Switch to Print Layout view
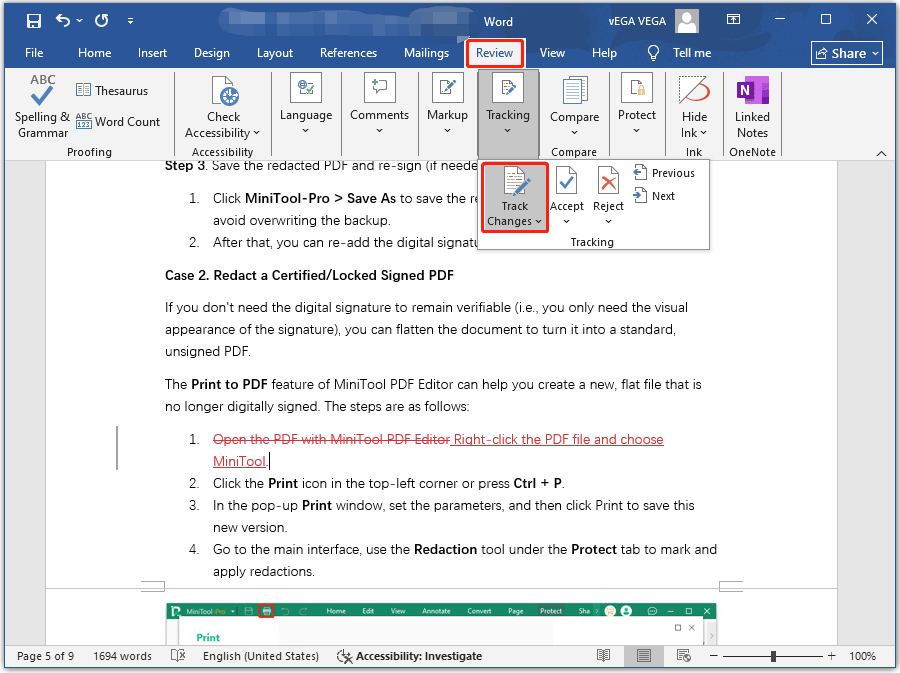Screen dimensions: 900x673 pos(644,656)
